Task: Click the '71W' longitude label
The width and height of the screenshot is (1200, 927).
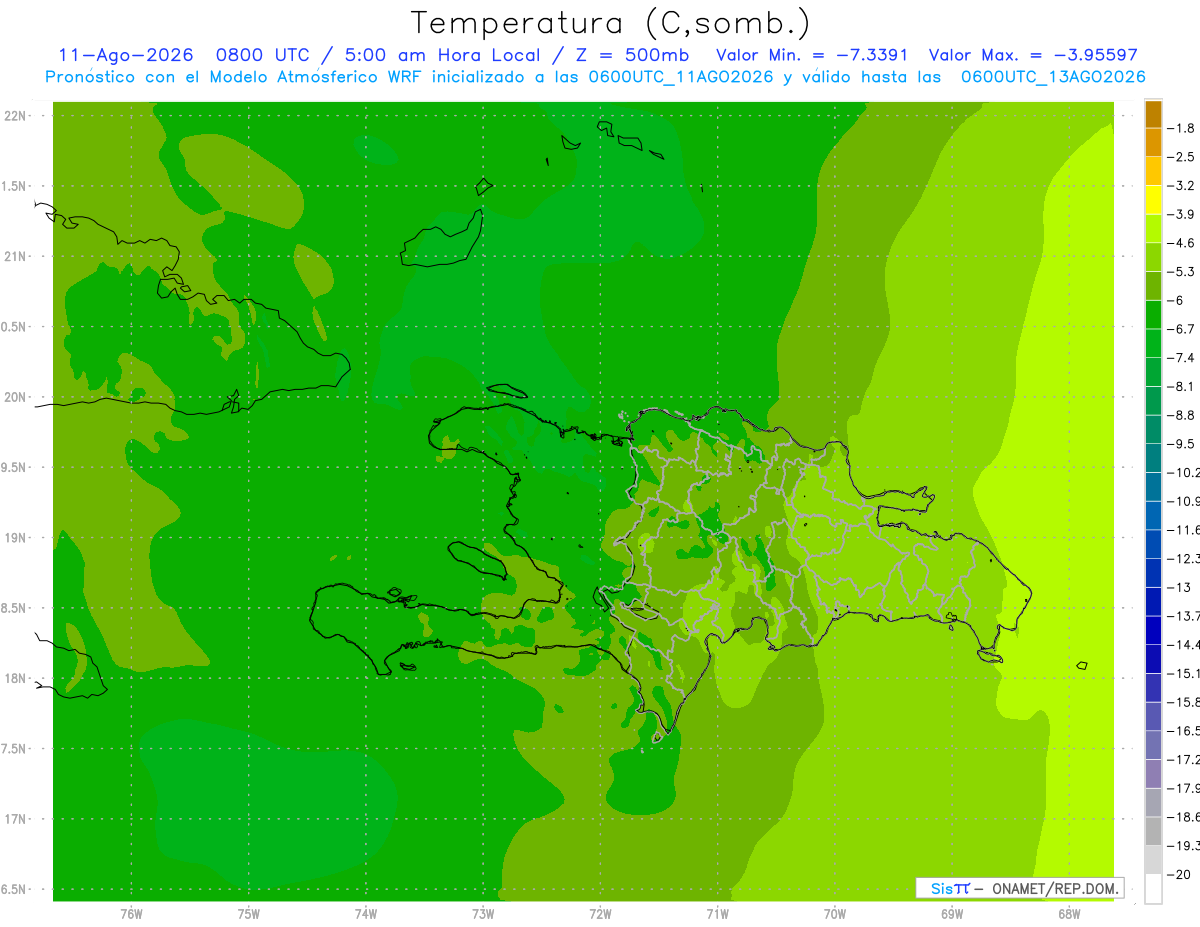Action: pos(718,914)
